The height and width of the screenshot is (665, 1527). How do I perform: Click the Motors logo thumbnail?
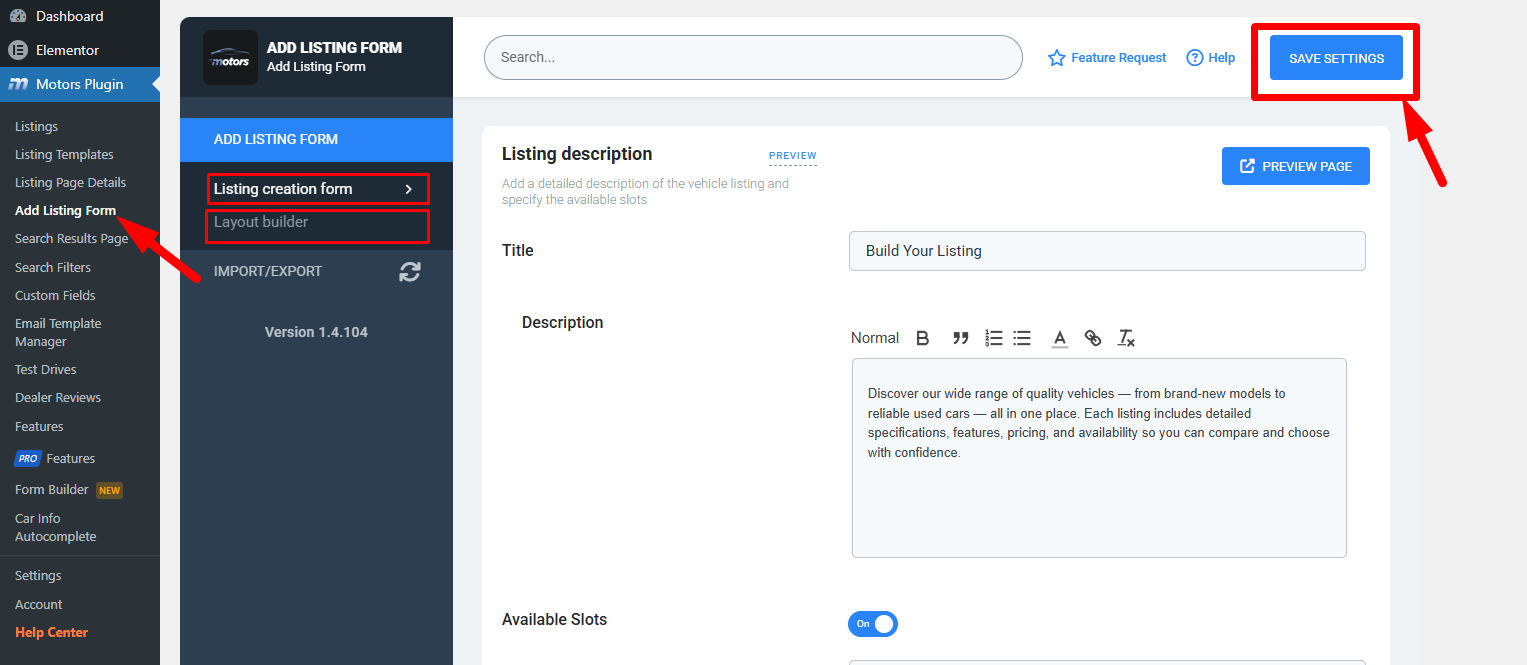coord(230,58)
